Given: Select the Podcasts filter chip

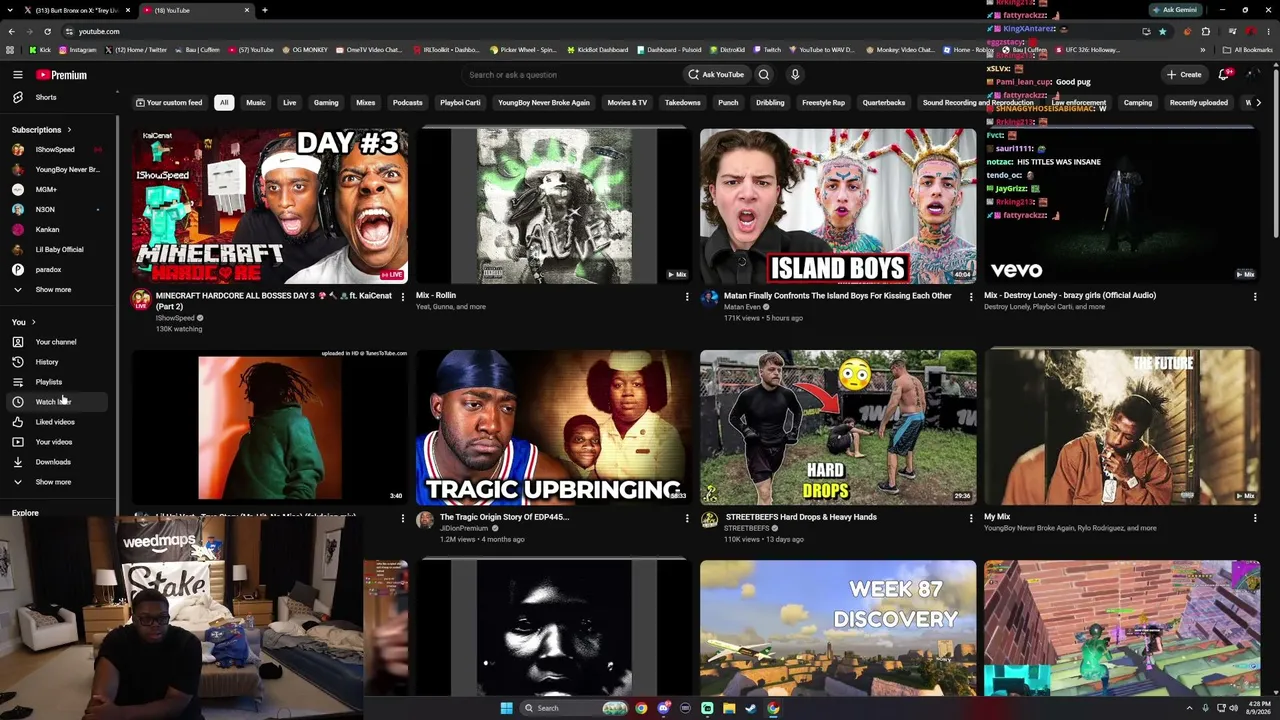Looking at the screenshot, I should pyautogui.click(x=407, y=102).
